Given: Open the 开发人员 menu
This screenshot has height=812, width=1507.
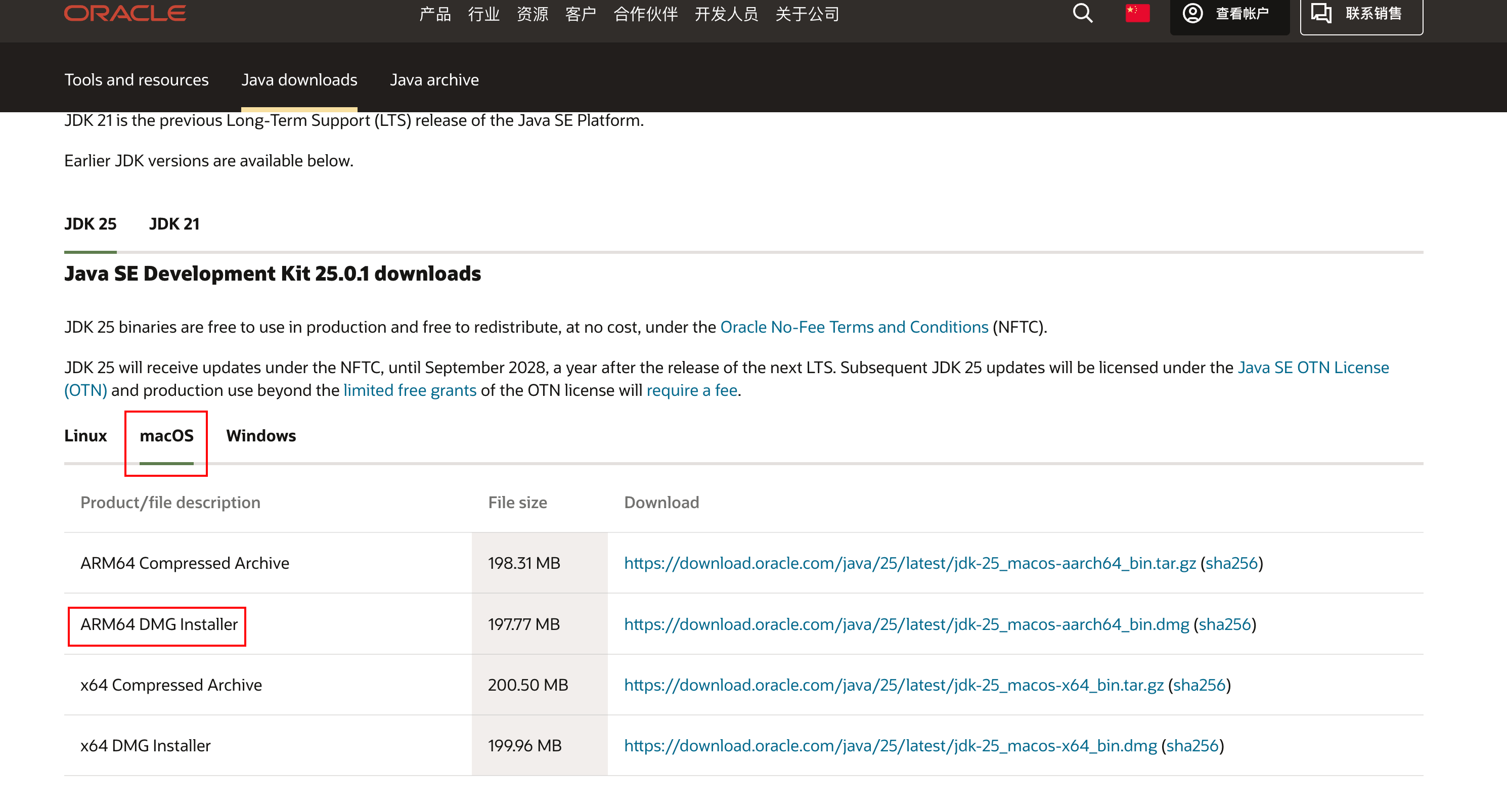Looking at the screenshot, I should 726,14.
